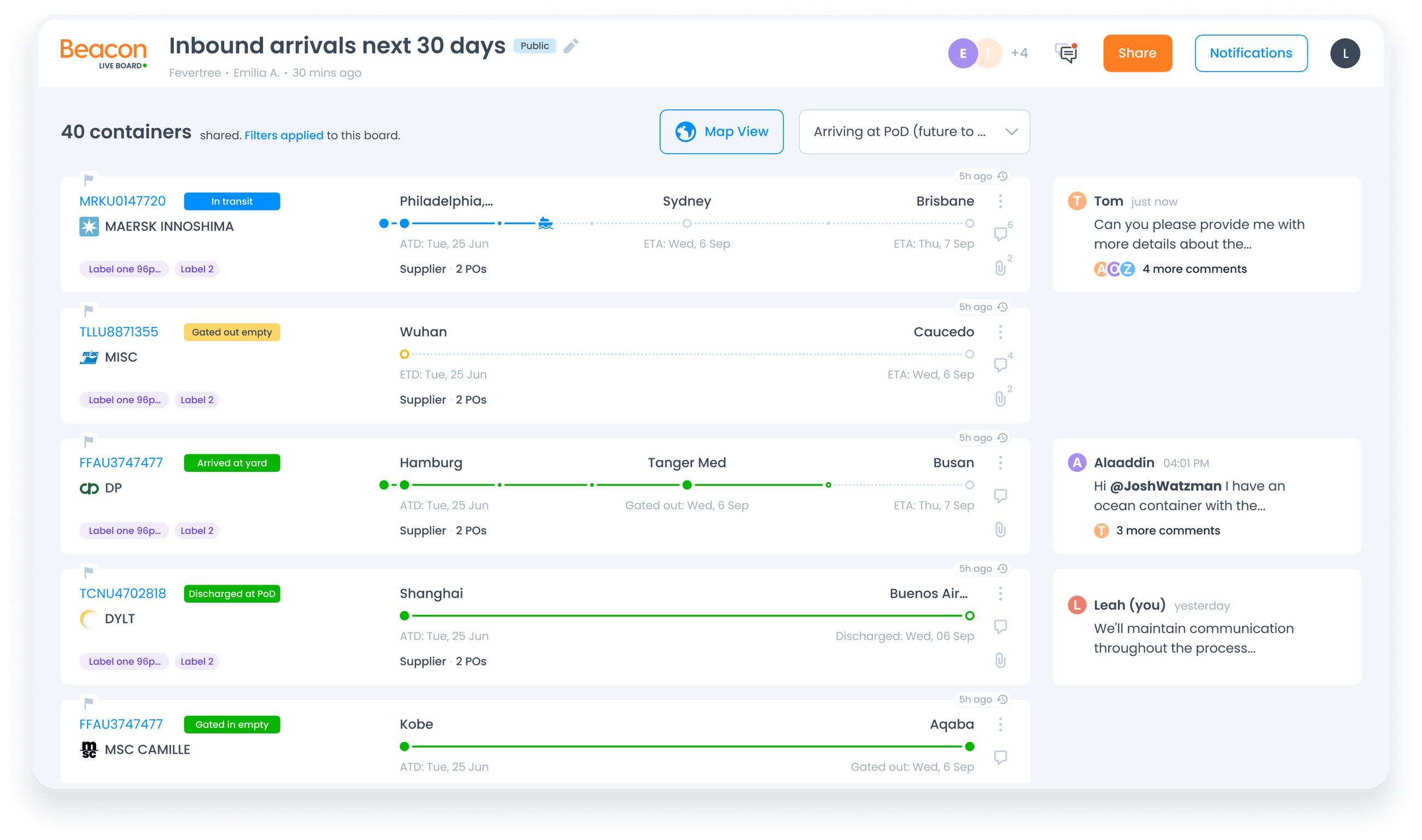Expand '4 more comments' in Tom's thread
The width and height of the screenshot is (1422, 840).
coord(1194,269)
